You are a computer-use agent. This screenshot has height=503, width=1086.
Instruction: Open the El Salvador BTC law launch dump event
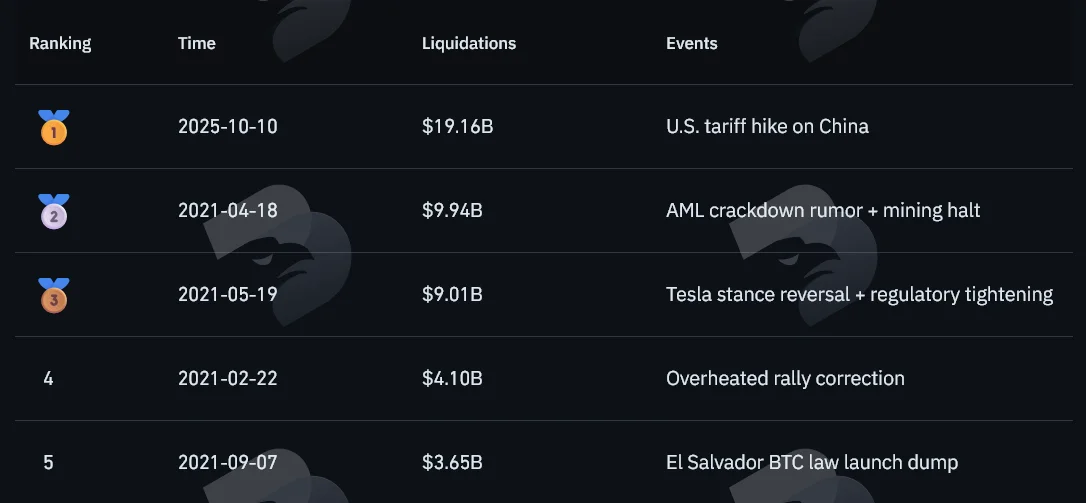click(x=812, y=463)
